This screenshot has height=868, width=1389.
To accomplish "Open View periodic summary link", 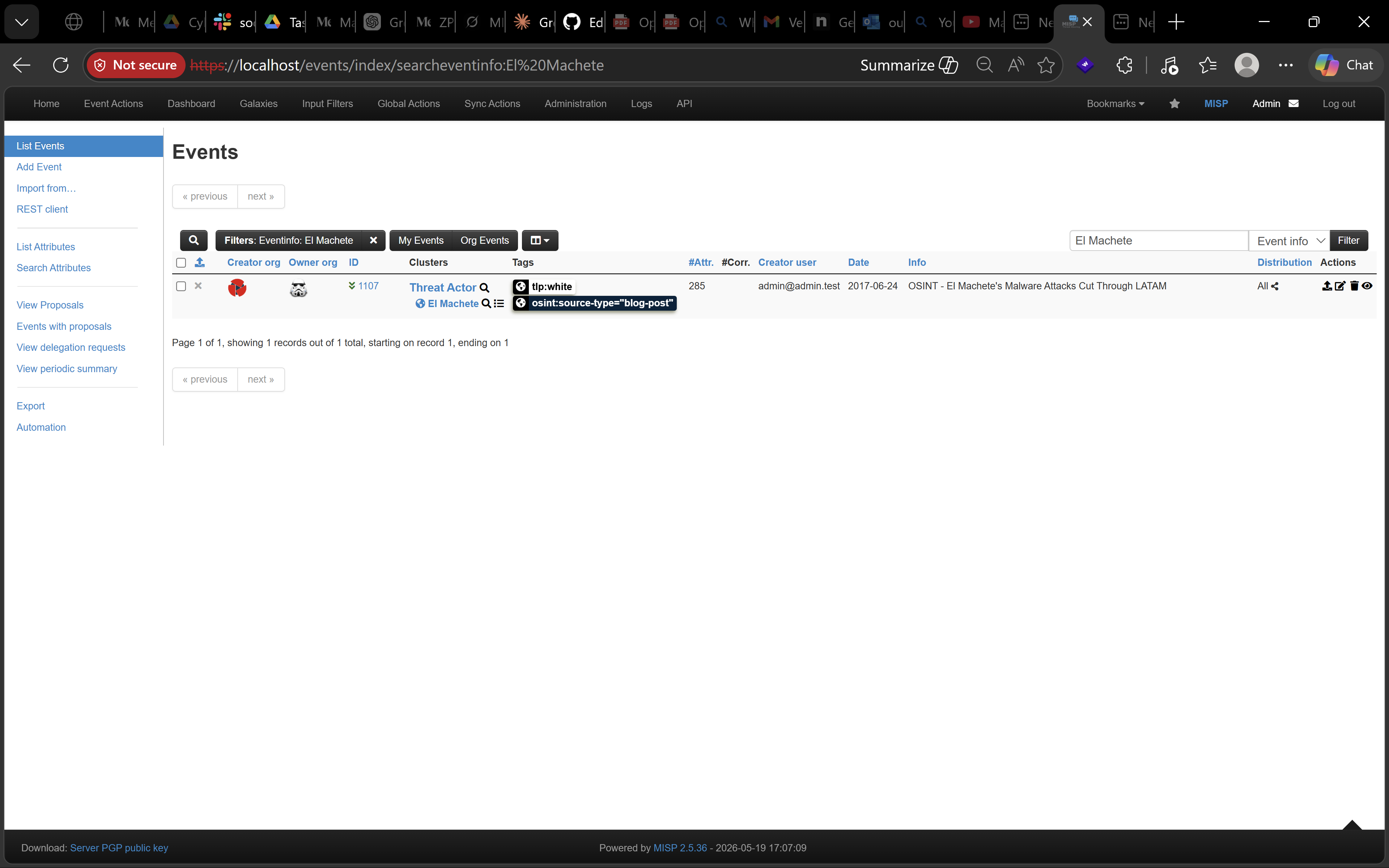I will click(67, 369).
